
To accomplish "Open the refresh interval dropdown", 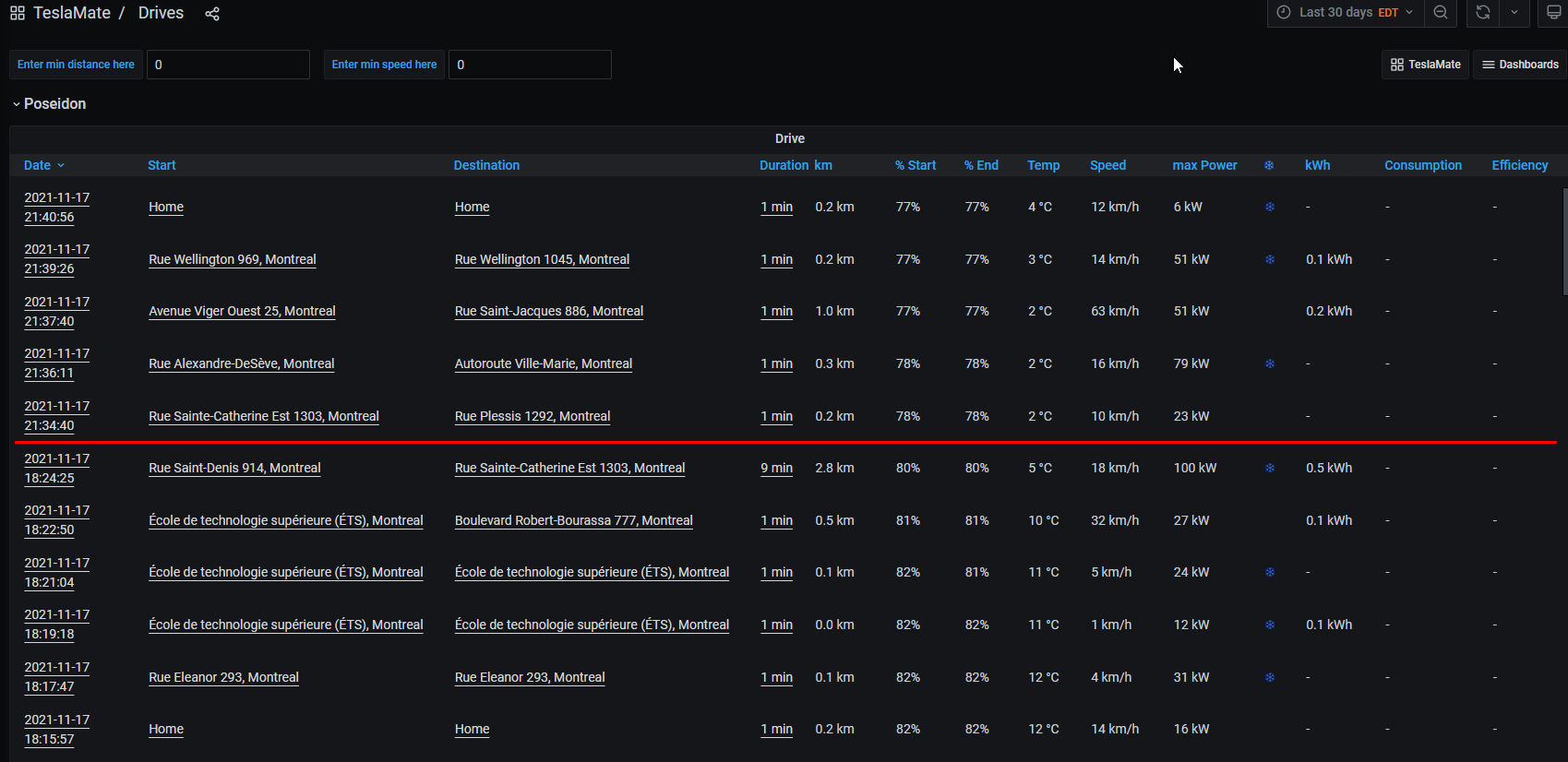I will [1514, 13].
